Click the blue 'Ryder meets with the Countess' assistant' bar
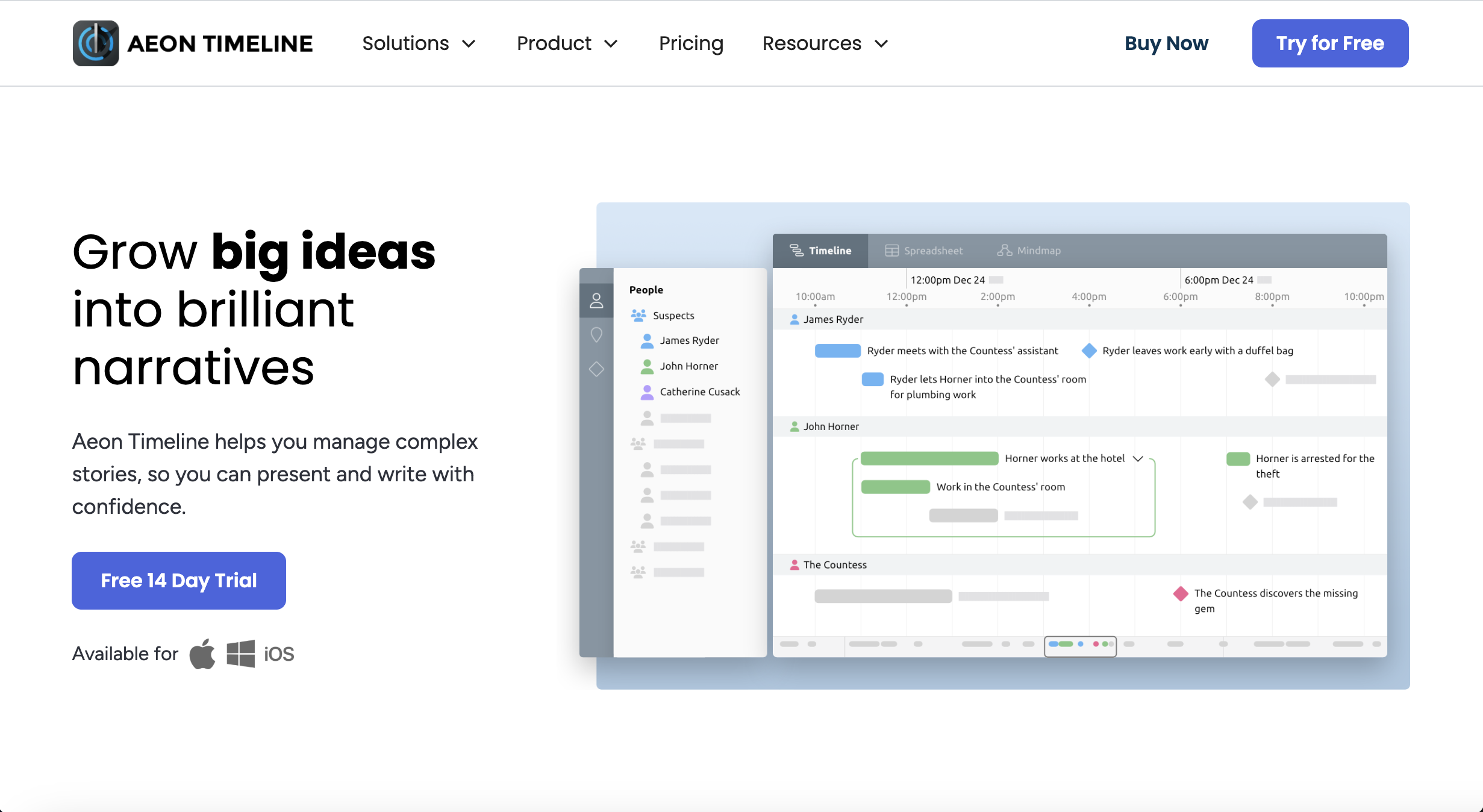The width and height of the screenshot is (1483, 812). coord(837,351)
